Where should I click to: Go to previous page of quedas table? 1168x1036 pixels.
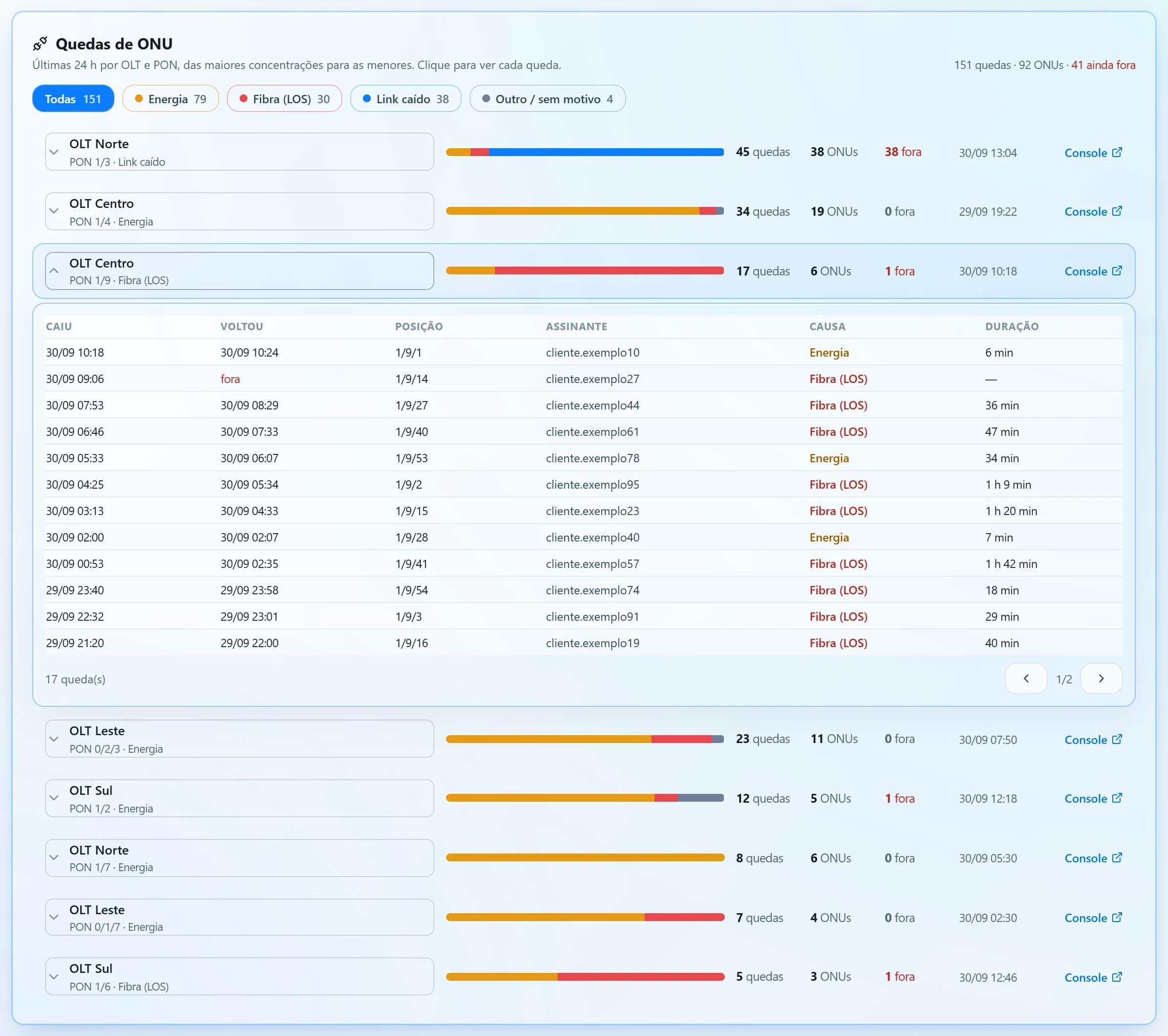(1026, 678)
